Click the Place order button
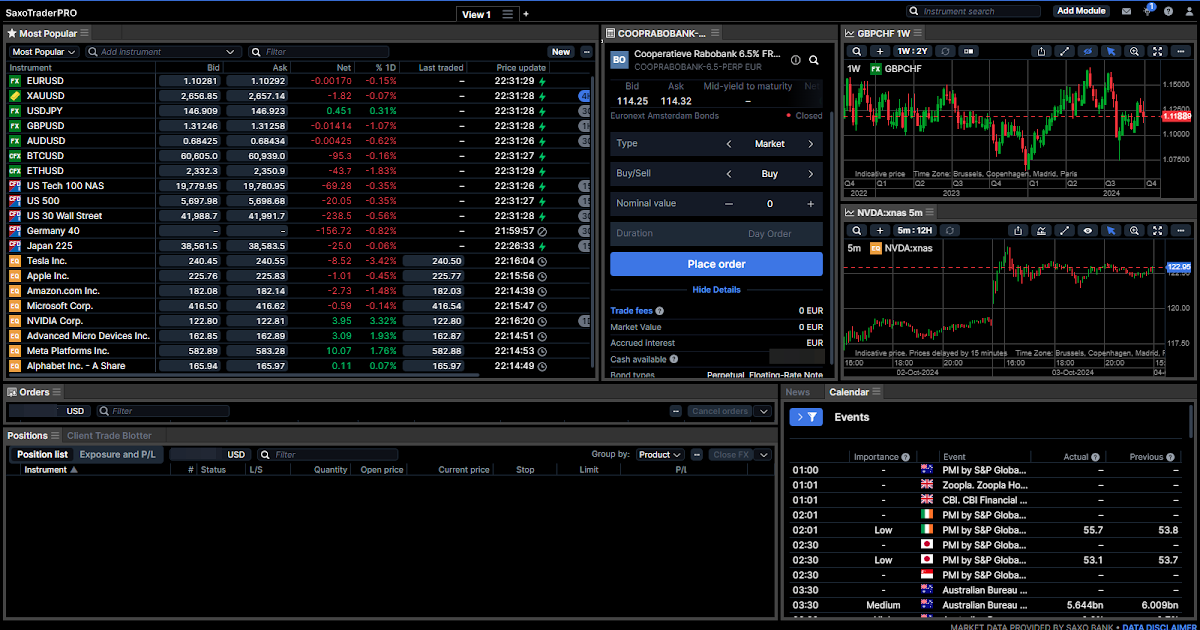The width and height of the screenshot is (1200, 630). tap(716, 264)
